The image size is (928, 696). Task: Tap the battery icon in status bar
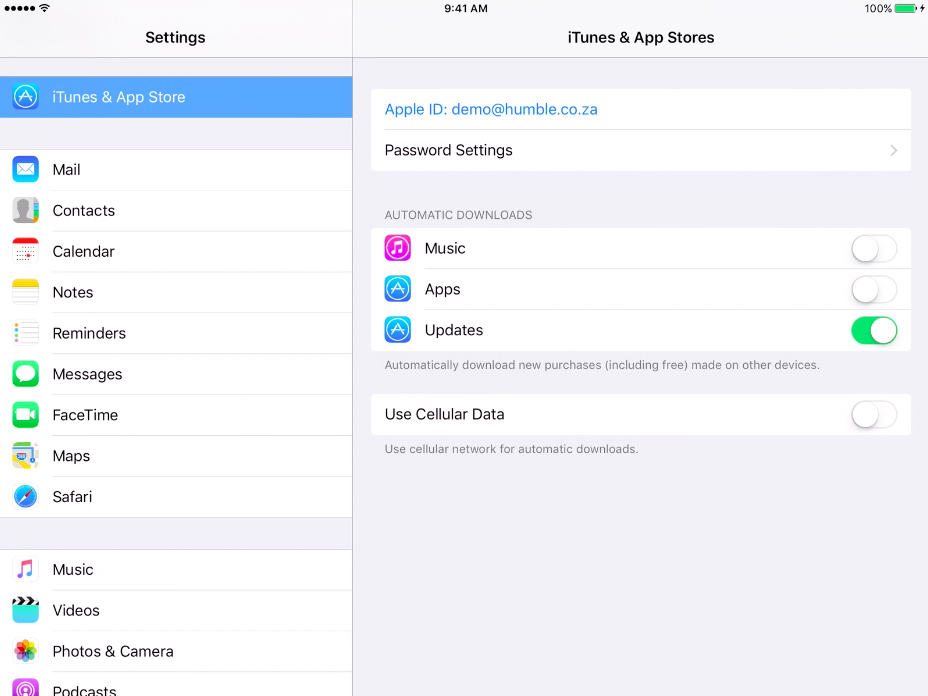pyautogui.click(x=906, y=8)
